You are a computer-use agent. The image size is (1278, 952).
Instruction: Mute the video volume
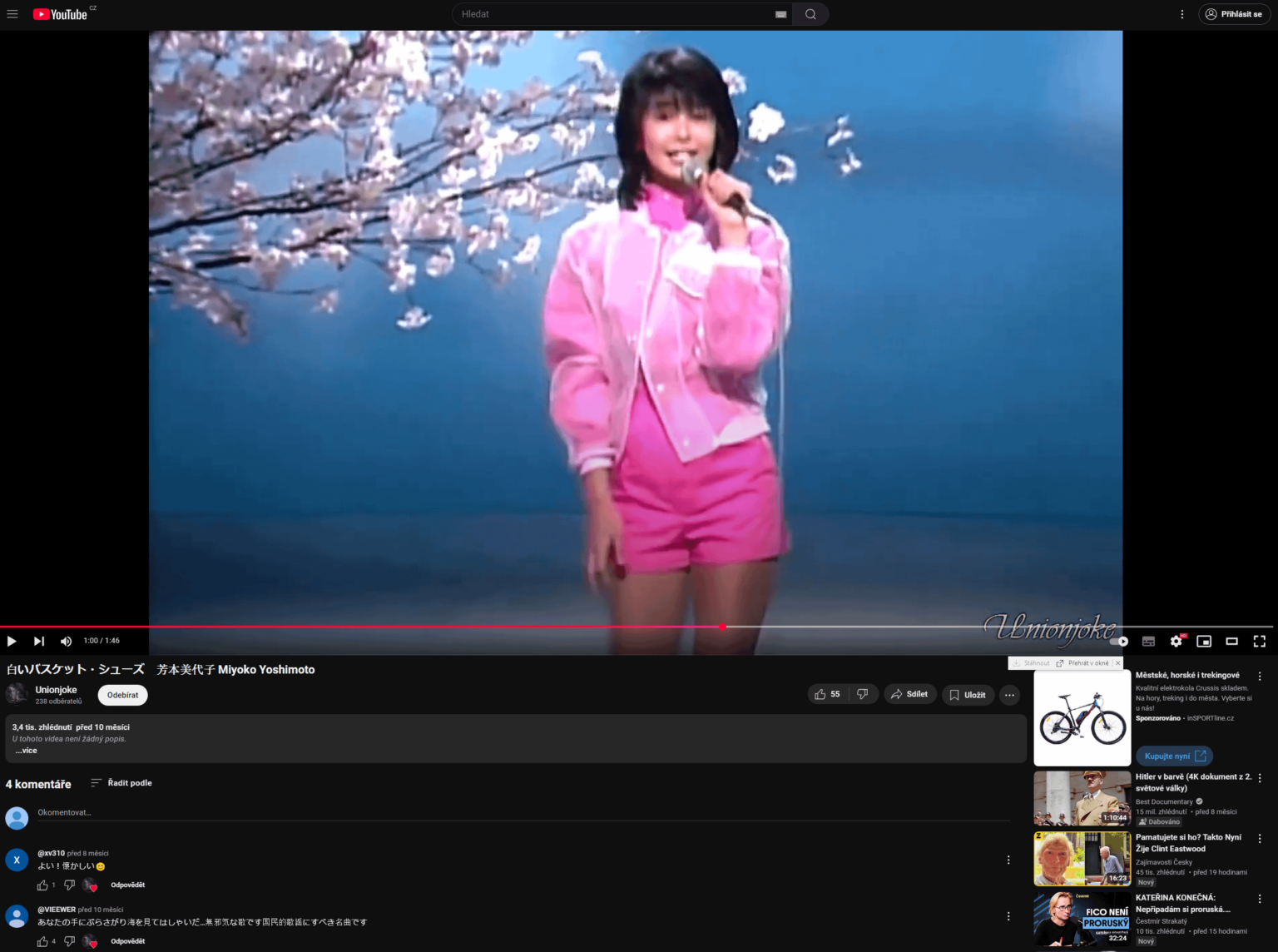click(66, 641)
